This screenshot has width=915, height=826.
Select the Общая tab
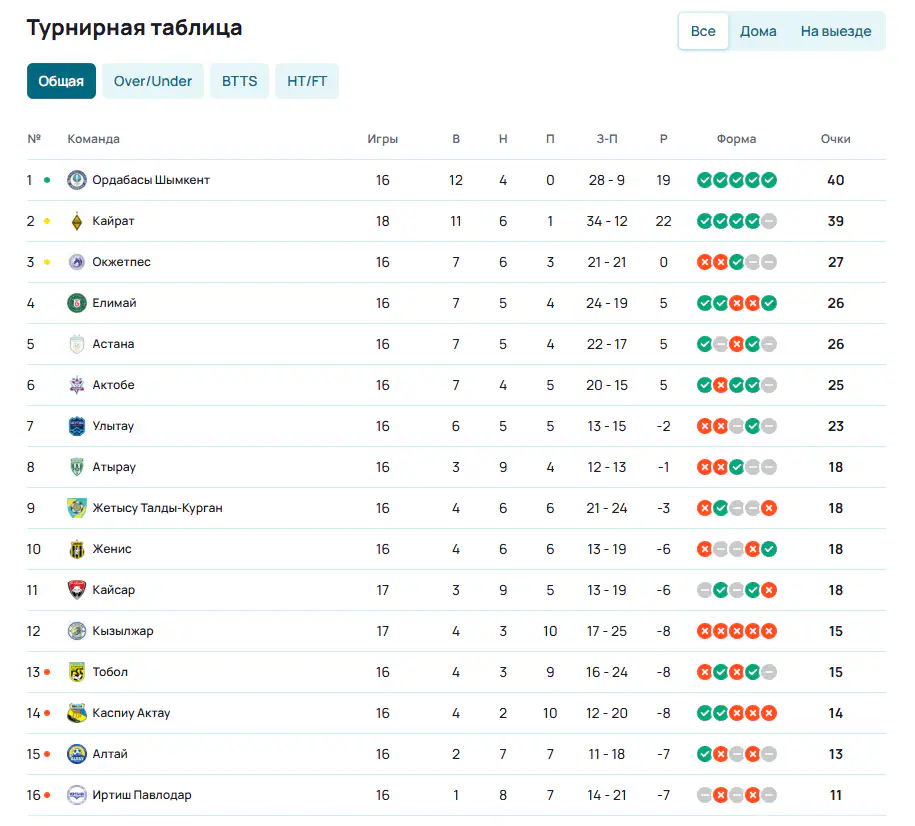(61, 81)
